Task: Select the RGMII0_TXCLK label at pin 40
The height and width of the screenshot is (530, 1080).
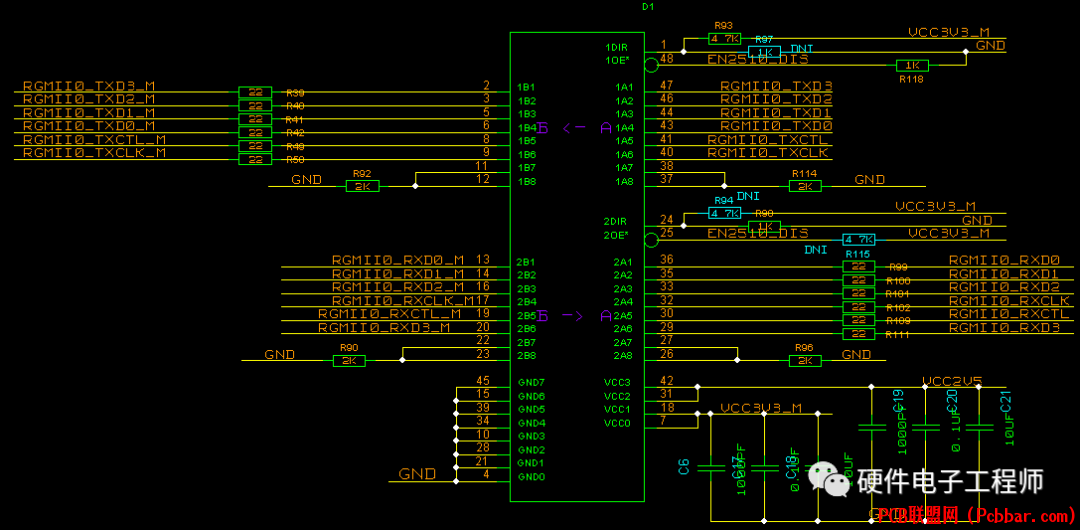Action: (768, 153)
